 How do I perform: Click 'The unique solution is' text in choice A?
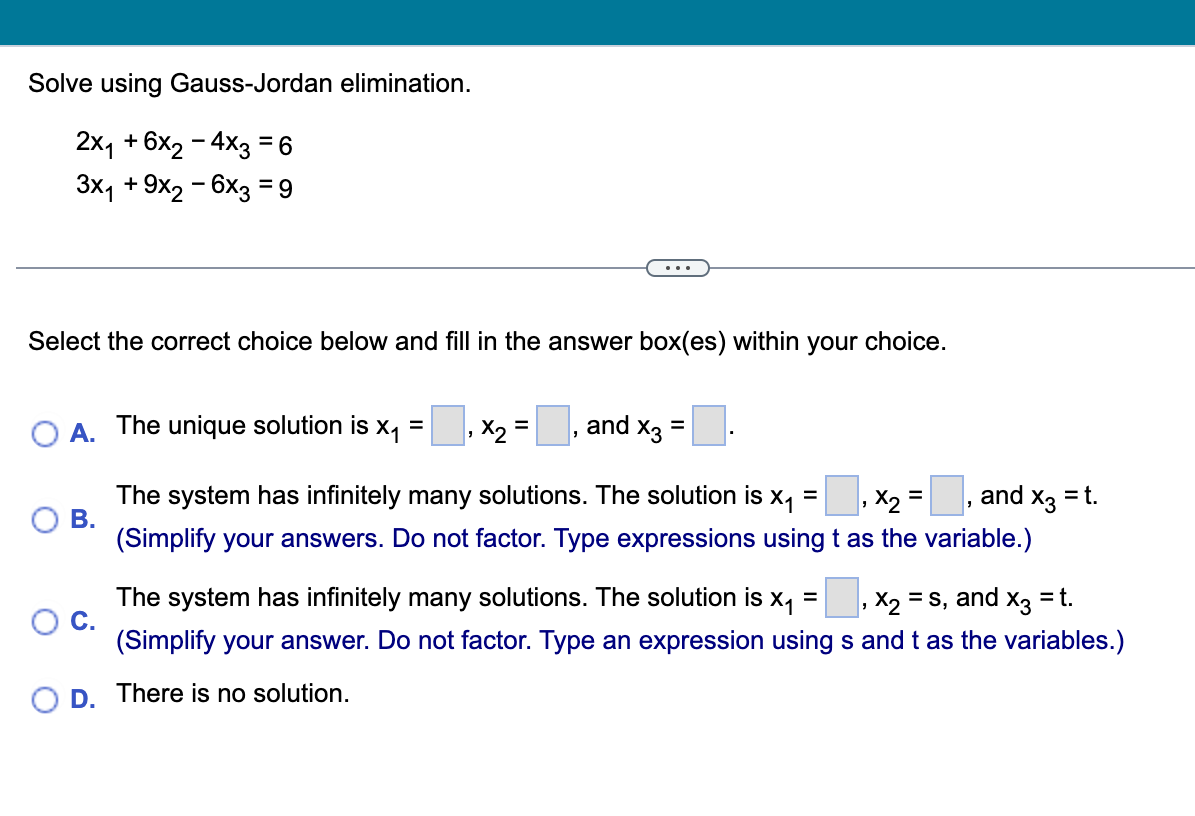coord(248,425)
